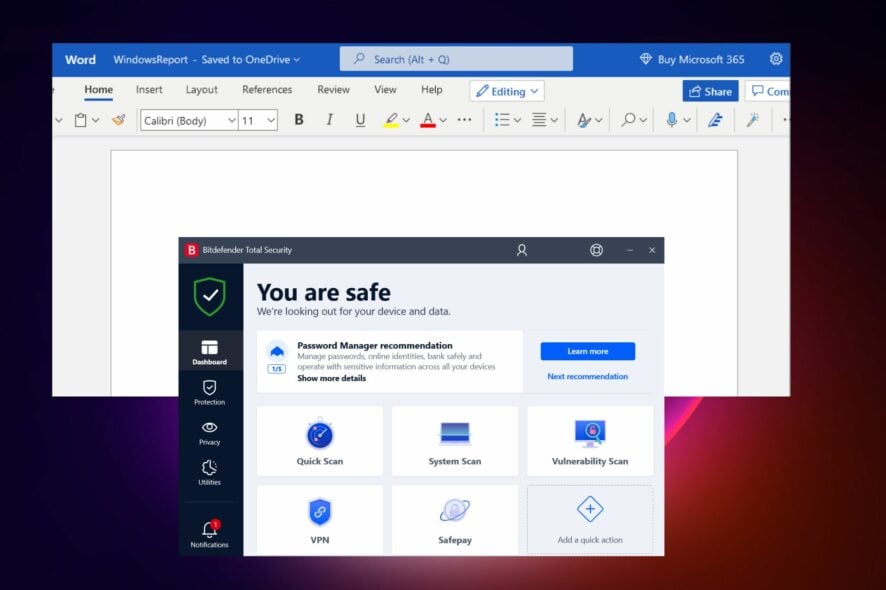Viewport: 886px width, 590px height.
Task: Expand the Styles options arrow
Action: [598, 120]
